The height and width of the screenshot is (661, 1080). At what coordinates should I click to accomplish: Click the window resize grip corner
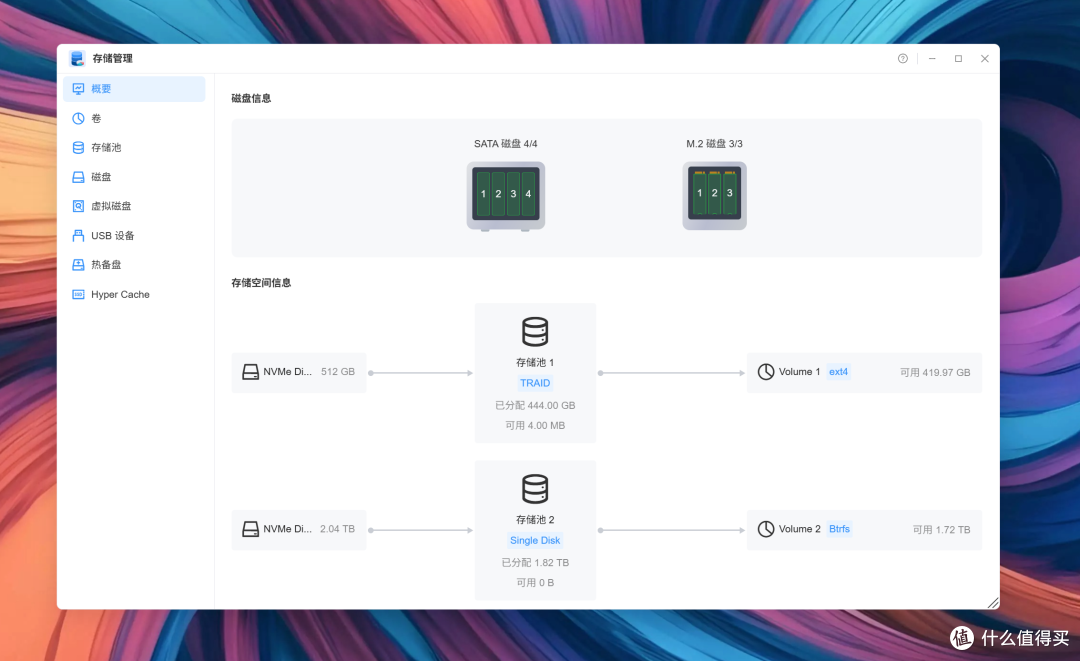click(x=993, y=602)
